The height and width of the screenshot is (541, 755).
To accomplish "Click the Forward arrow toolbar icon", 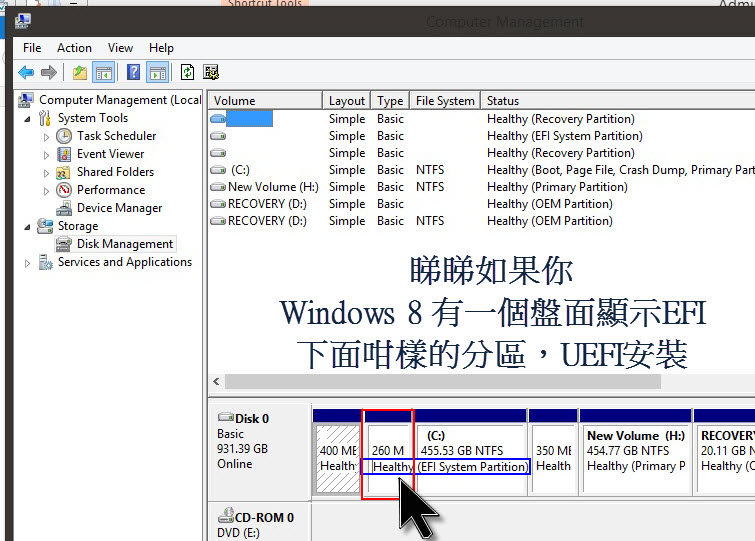I will 49,73.
